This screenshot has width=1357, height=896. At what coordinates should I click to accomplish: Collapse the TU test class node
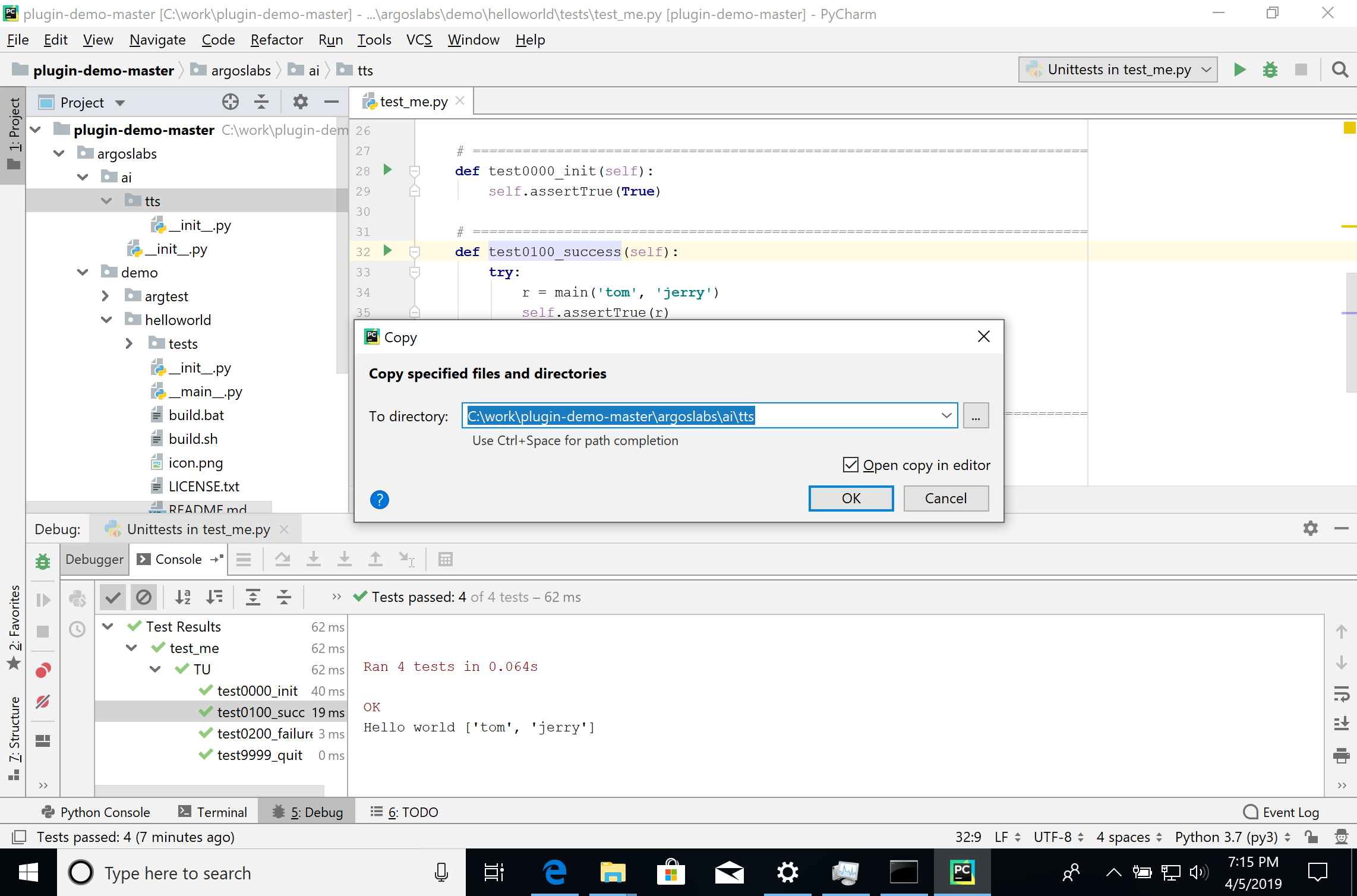[x=156, y=669]
